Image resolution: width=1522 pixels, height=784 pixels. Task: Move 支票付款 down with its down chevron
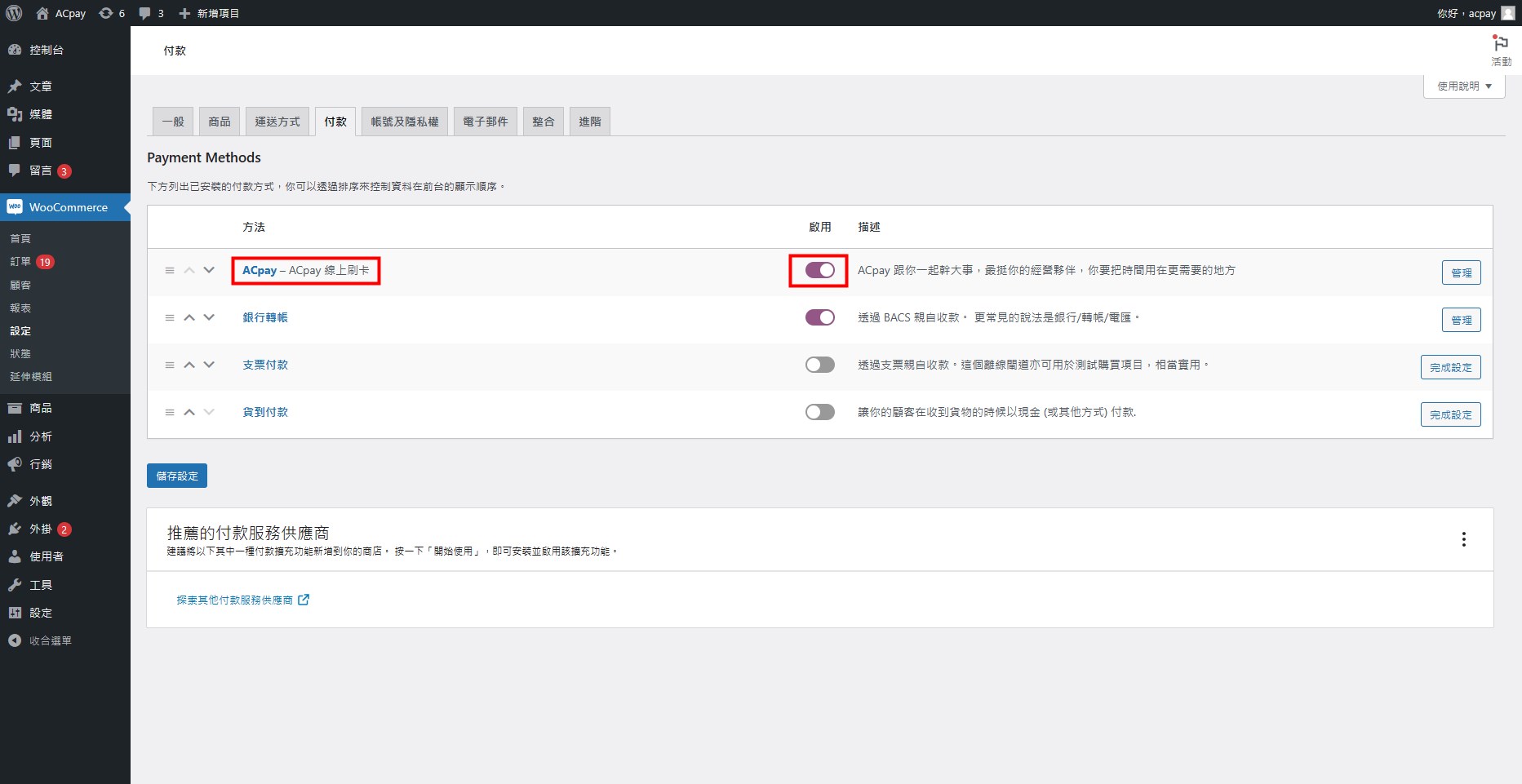coord(209,365)
